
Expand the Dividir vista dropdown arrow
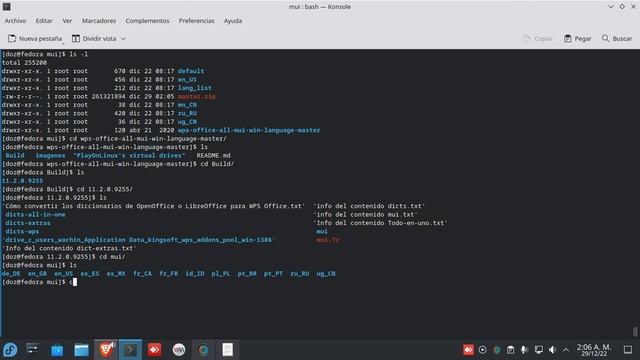[123, 38]
